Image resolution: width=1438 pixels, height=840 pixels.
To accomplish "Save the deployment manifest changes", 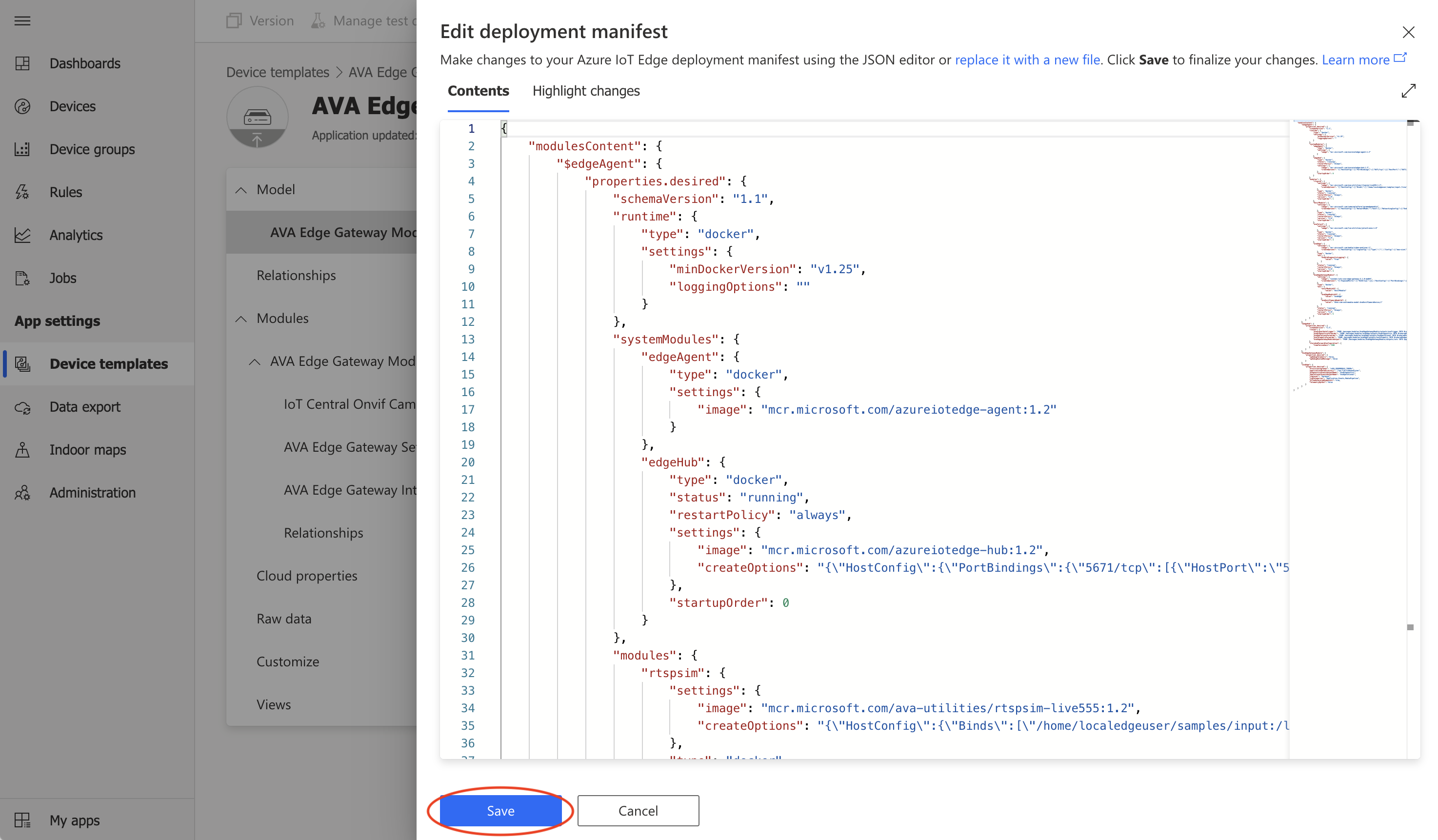I will (x=500, y=810).
